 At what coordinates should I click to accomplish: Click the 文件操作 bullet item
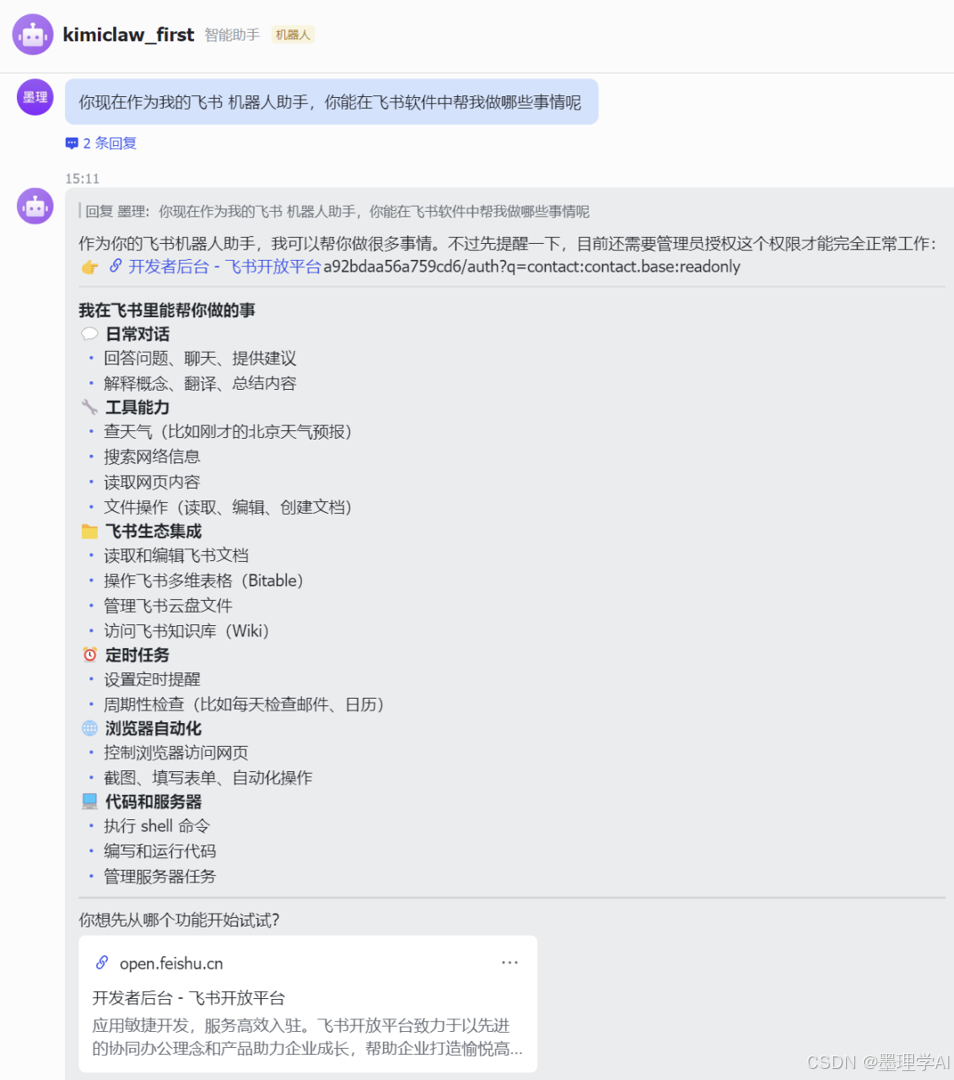click(x=229, y=507)
